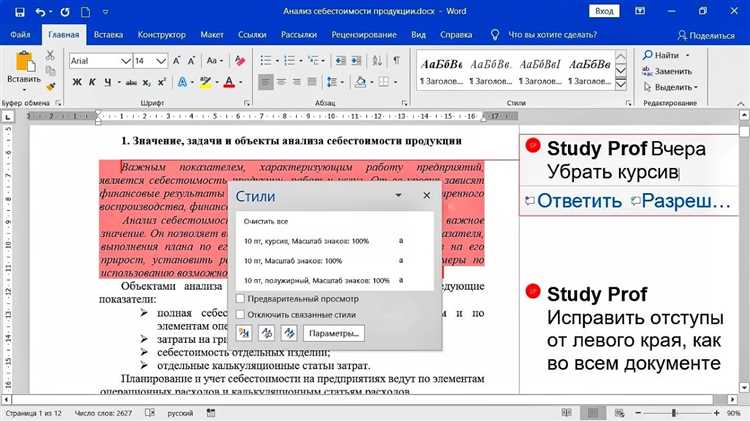Toggle italic (К) formatting

[92, 82]
